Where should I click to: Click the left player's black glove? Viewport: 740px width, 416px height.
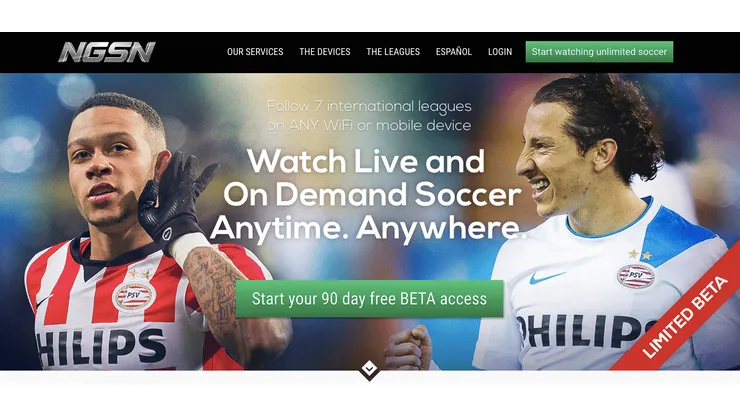[x=174, y=200]
